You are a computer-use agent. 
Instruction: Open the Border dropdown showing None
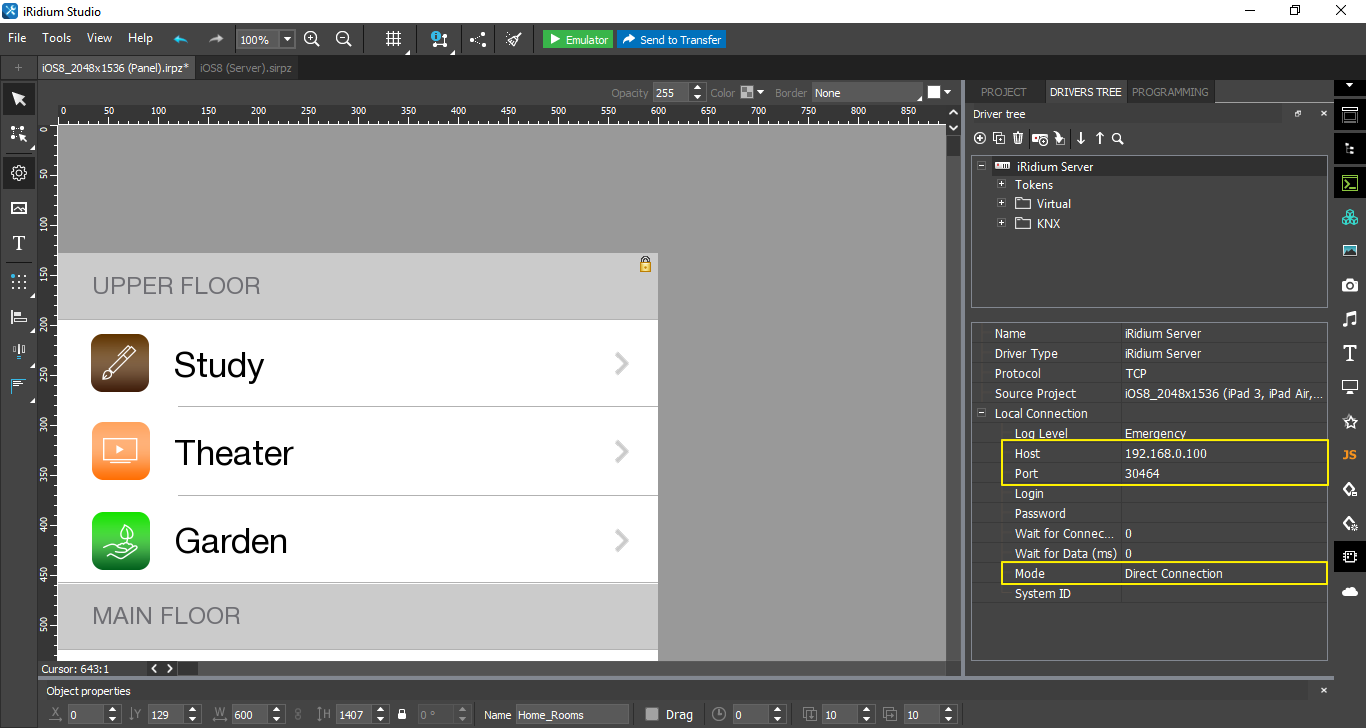click(865, 92)
